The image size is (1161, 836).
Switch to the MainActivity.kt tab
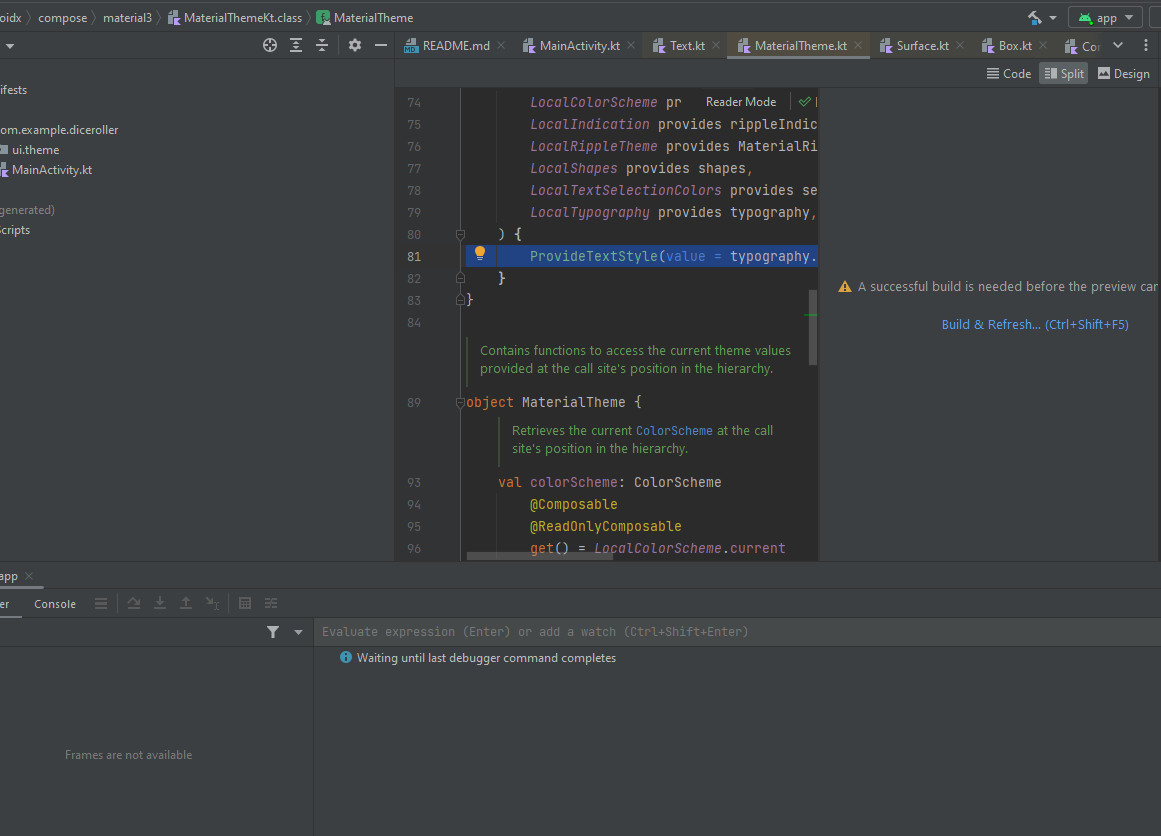(x=582, y=45)
